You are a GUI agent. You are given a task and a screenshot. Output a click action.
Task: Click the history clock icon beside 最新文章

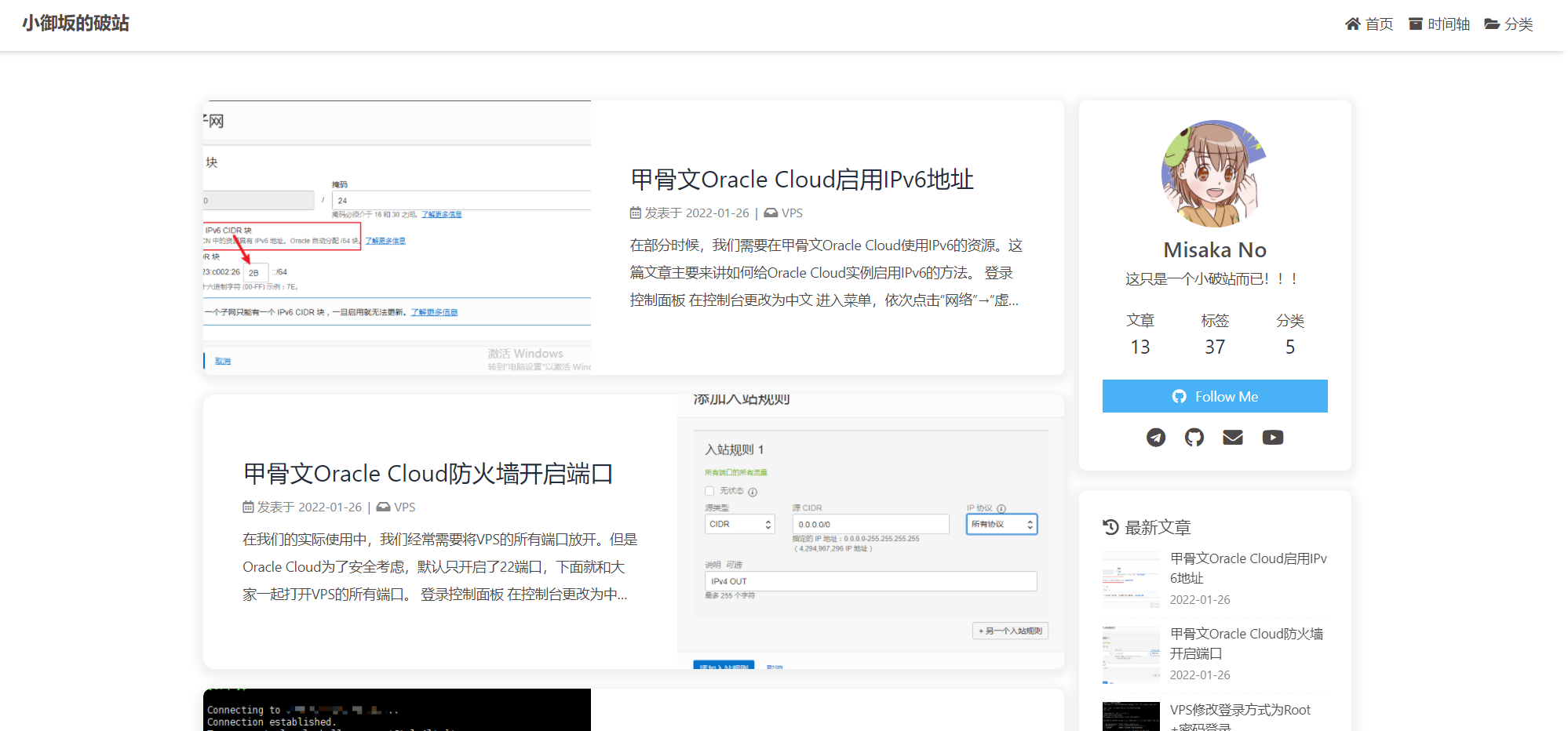(x=1110, y=527)
